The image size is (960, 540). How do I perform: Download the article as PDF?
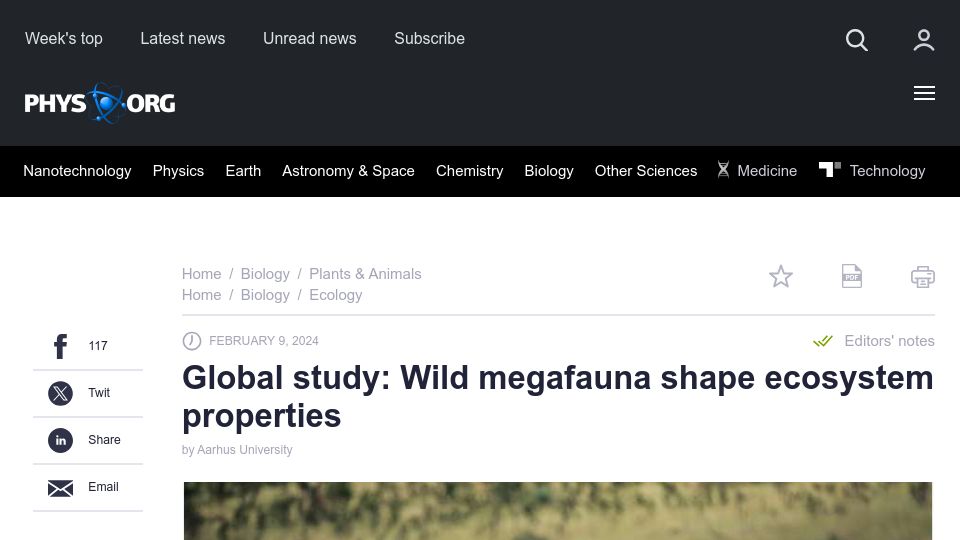(x=852, y=277)
